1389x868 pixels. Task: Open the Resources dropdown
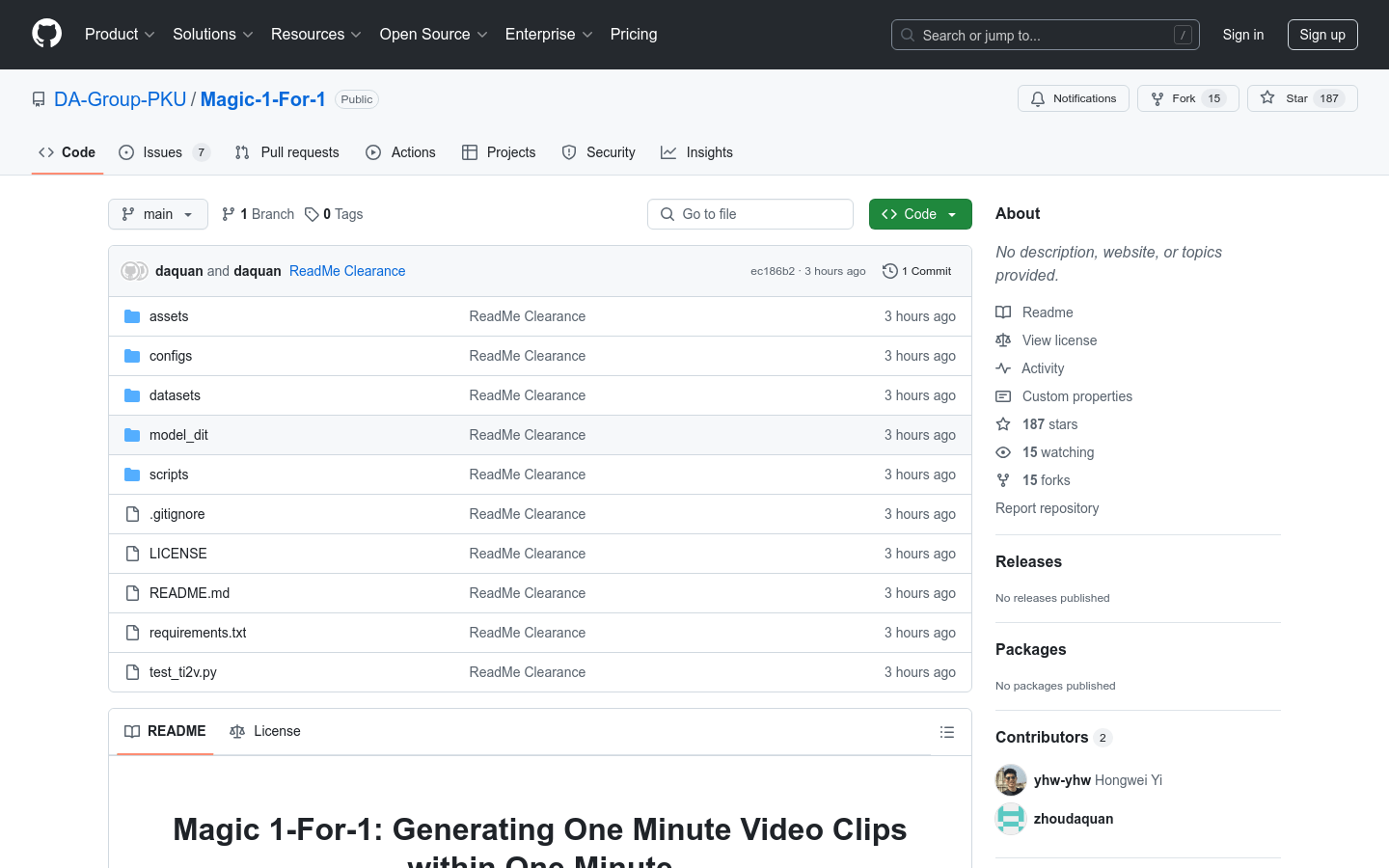pyautogui.click(x=316, y=34)
